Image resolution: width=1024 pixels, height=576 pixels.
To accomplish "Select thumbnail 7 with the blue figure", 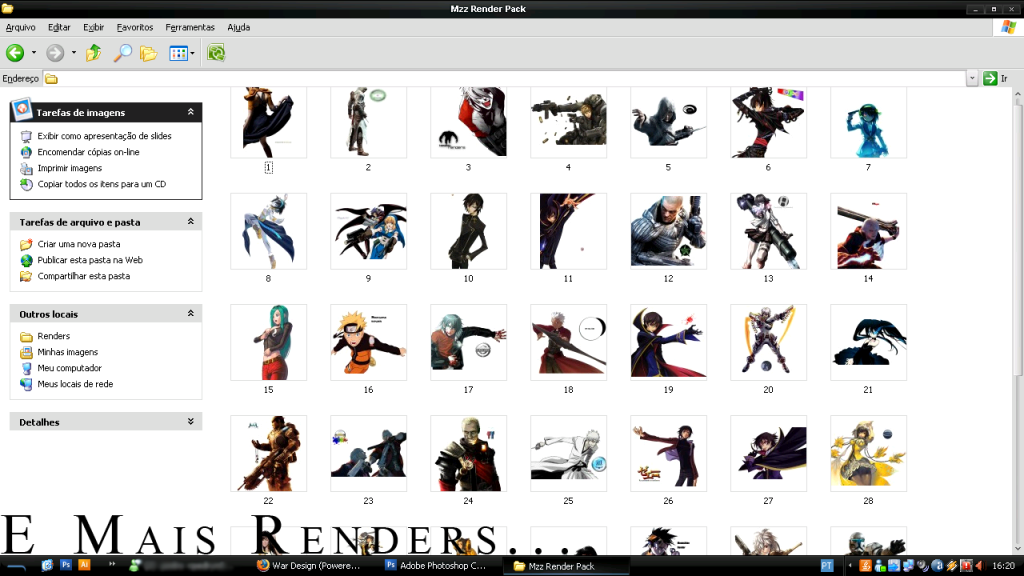I will 868,123.
